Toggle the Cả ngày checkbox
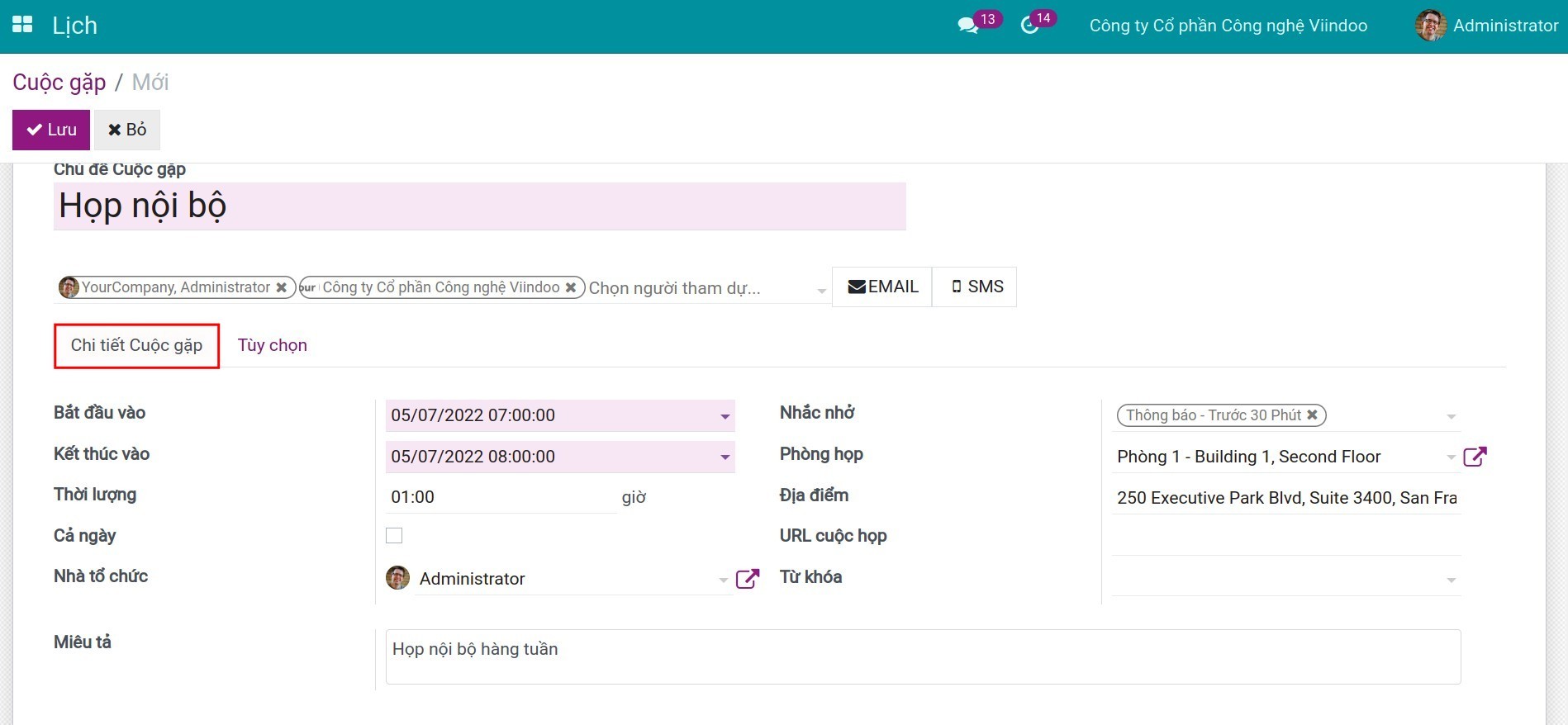Image resolution: width=1568 pixels, height=725 pixels. click(x=394, y=536)
